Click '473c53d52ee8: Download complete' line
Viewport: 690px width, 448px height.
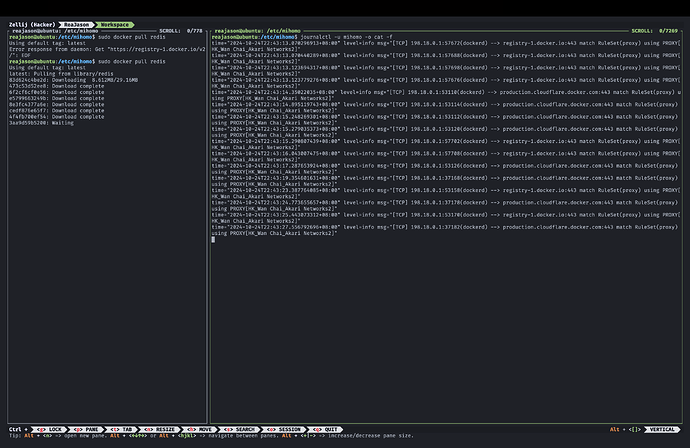coord(57,86)
